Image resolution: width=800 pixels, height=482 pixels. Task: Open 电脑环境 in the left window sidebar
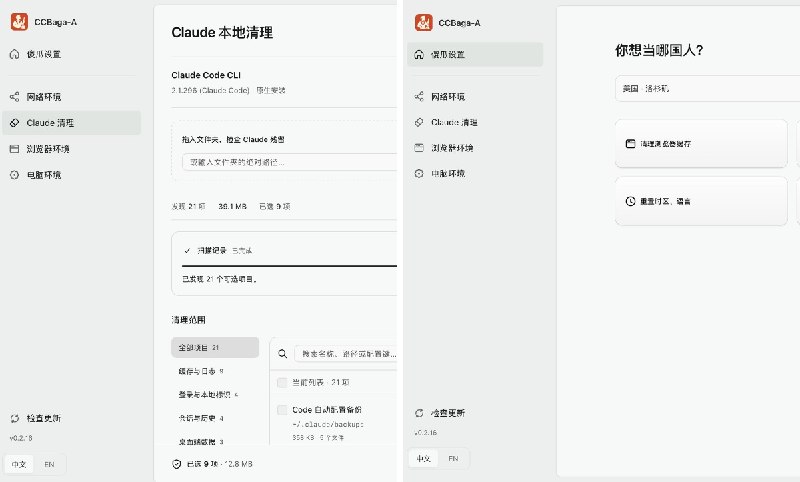pos(71,175)
